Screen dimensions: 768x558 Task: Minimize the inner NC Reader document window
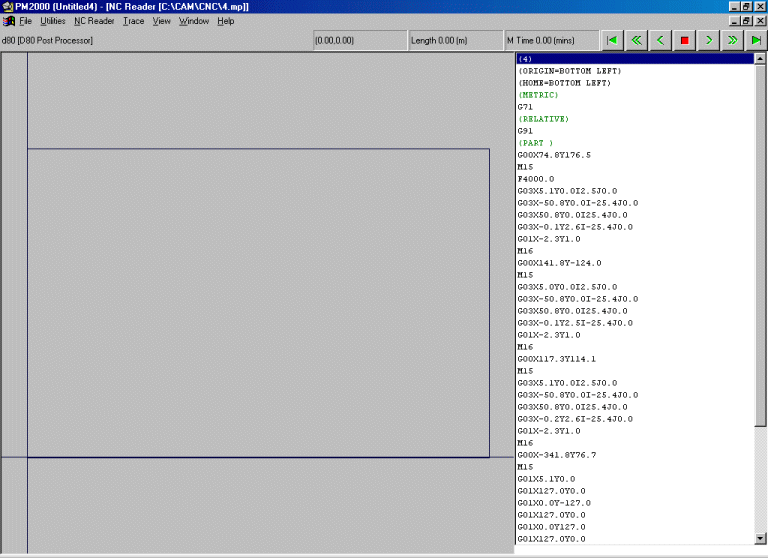tap(734, 21)
